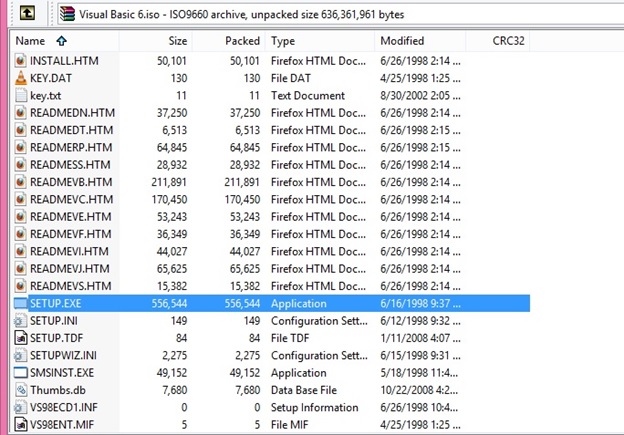The height and width of the screenshot is (435, 624).
Task: Select the KEY.DAT file name
Action: pos(51,78)
